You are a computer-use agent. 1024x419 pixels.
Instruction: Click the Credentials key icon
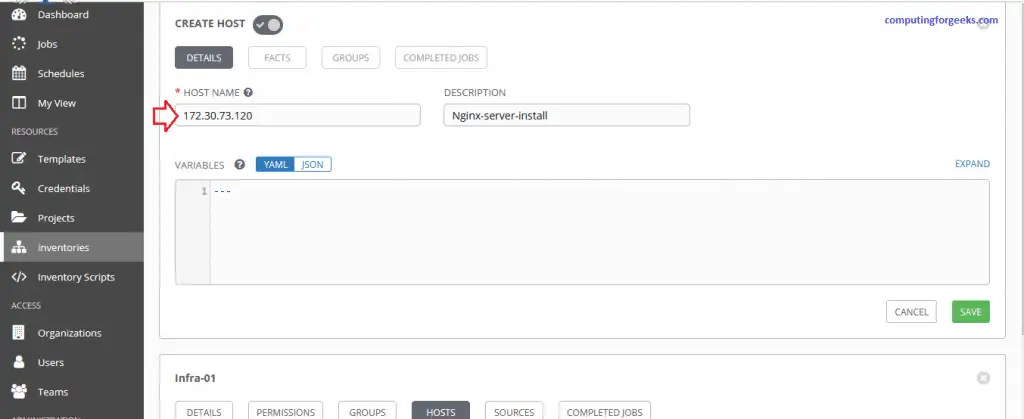19,188
